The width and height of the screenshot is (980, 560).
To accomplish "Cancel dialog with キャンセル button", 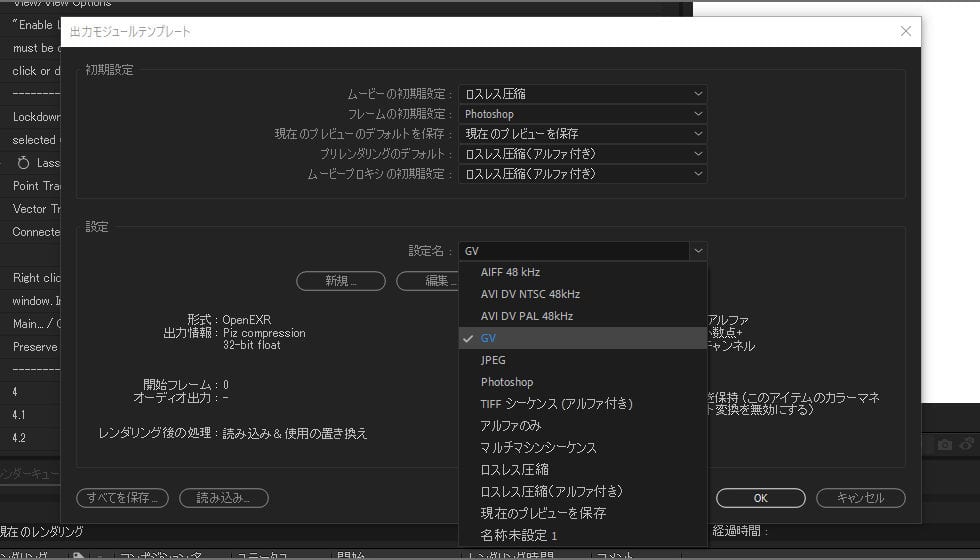I will click(861, 498).
